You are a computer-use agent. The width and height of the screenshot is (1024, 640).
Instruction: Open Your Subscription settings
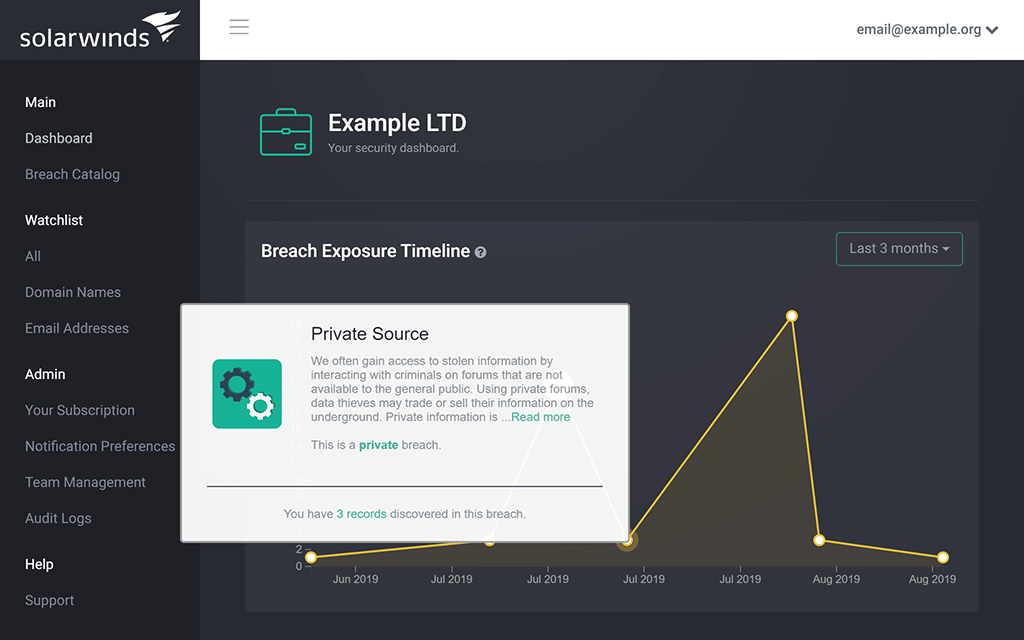(80, 410)
